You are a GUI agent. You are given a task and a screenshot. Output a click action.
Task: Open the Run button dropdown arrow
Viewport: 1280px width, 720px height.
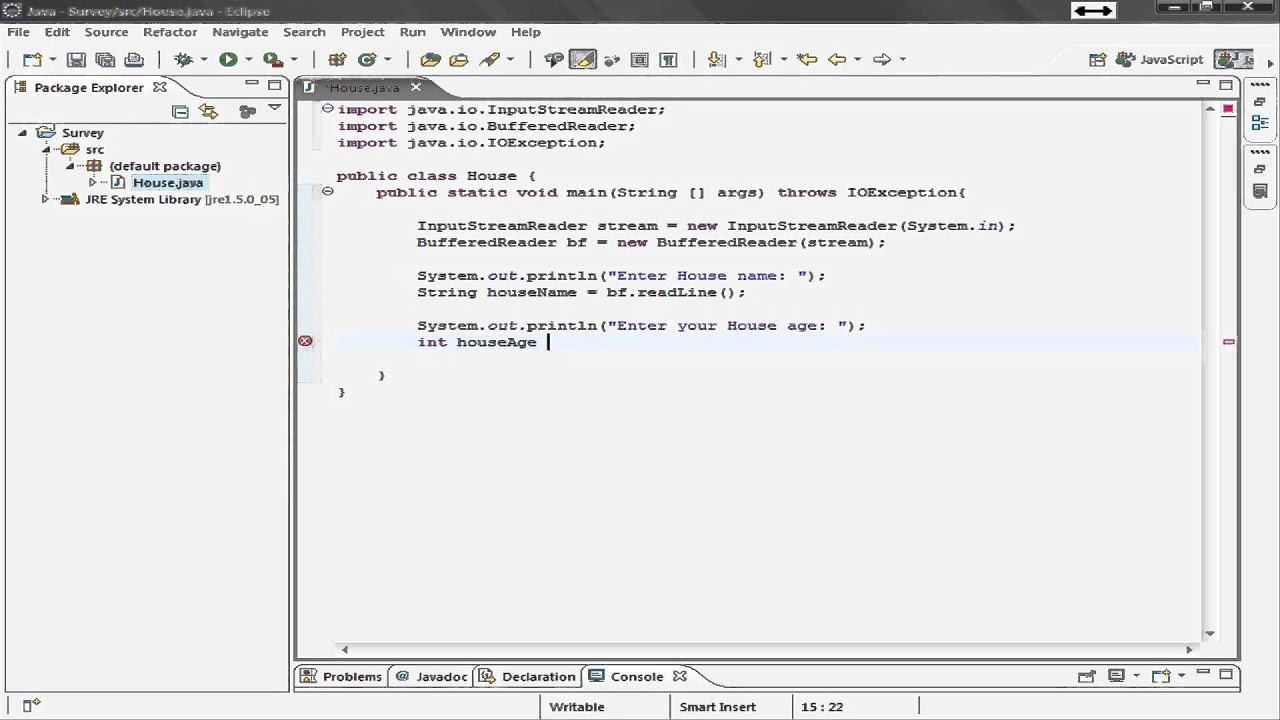(248, 60)
